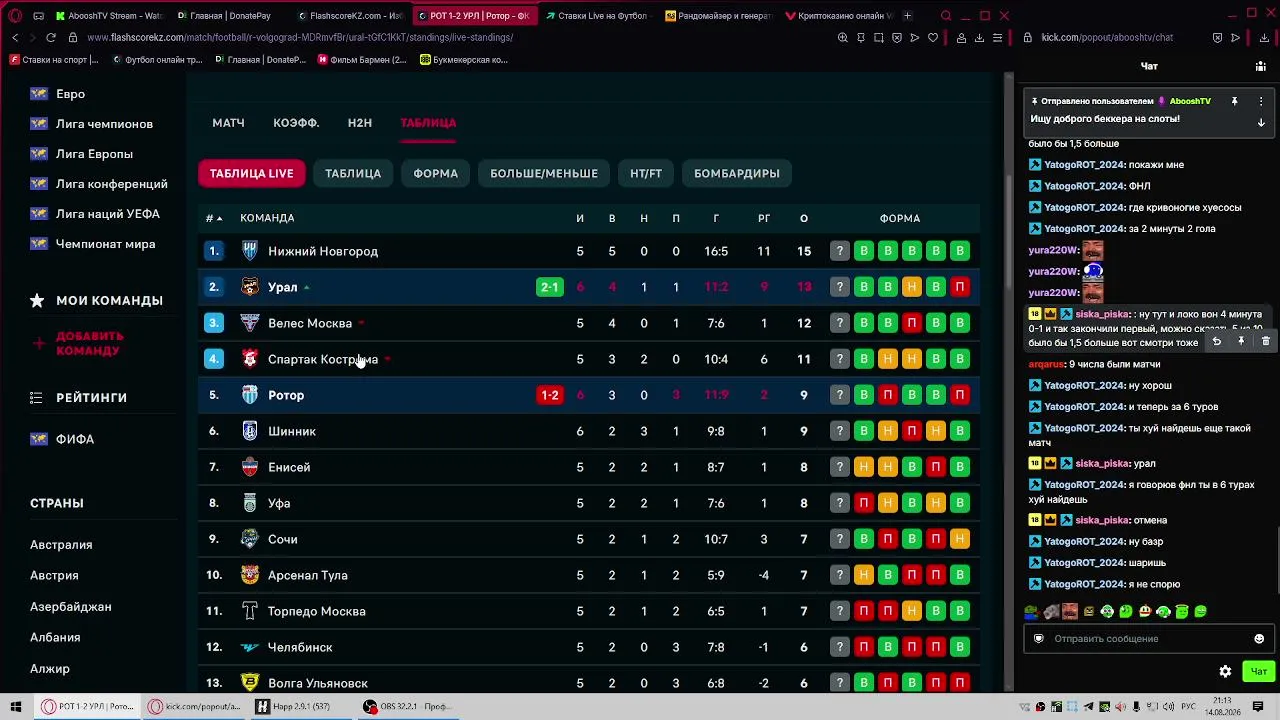Viewport: 1280px width, 720px height.
Task: Click the Ротор team logo
Action: click(250, 395)
